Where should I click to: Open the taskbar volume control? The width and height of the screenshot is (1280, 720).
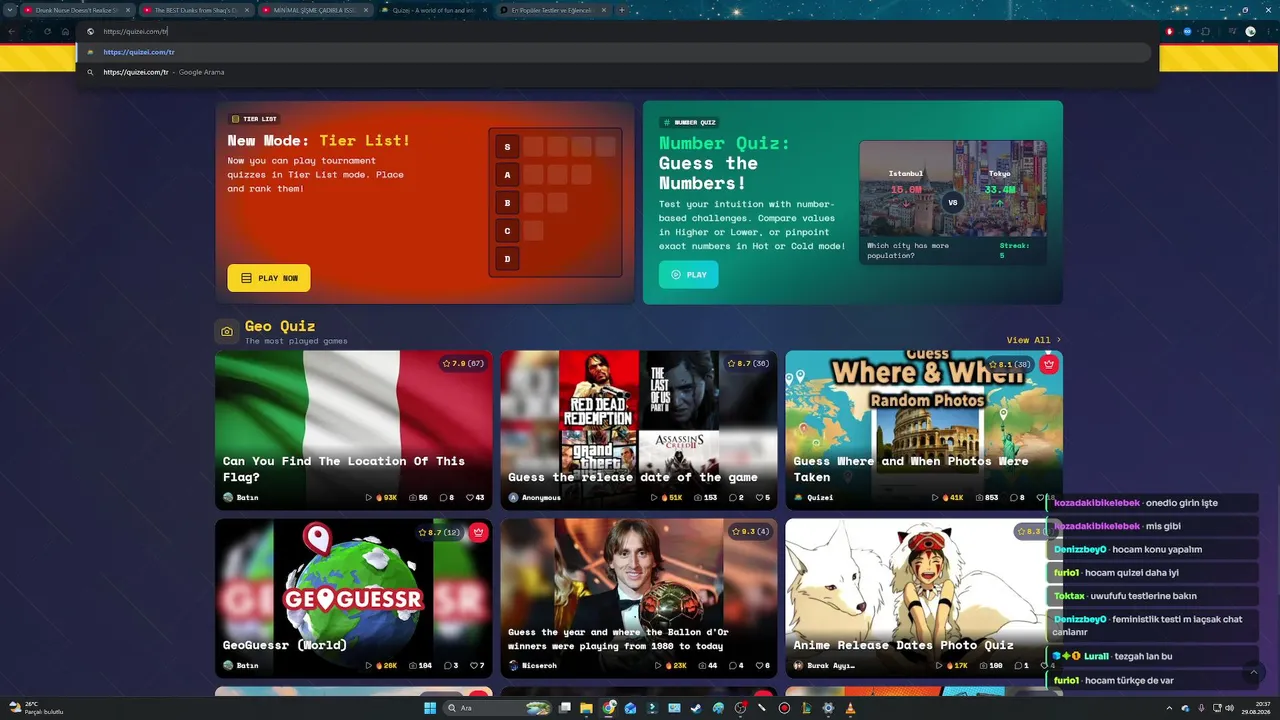pyautogui.click(x=1229, y=708)
